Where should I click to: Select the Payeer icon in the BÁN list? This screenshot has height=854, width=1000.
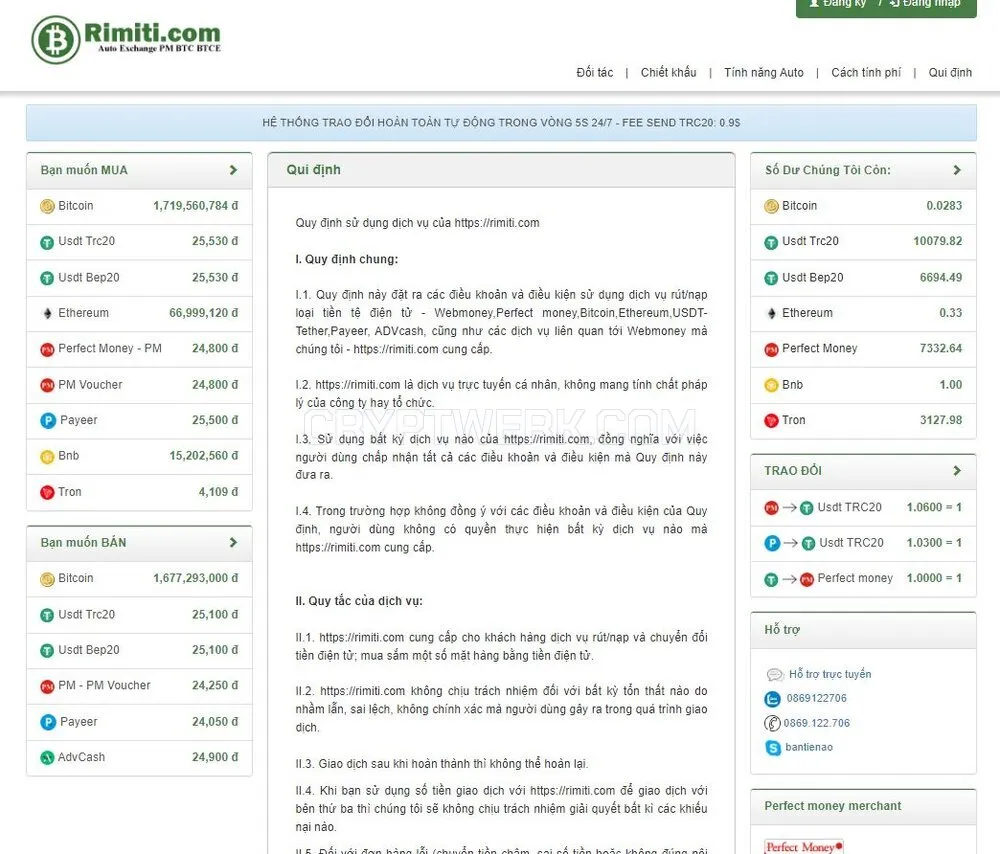pyautogui.click(x=48, y=722)
